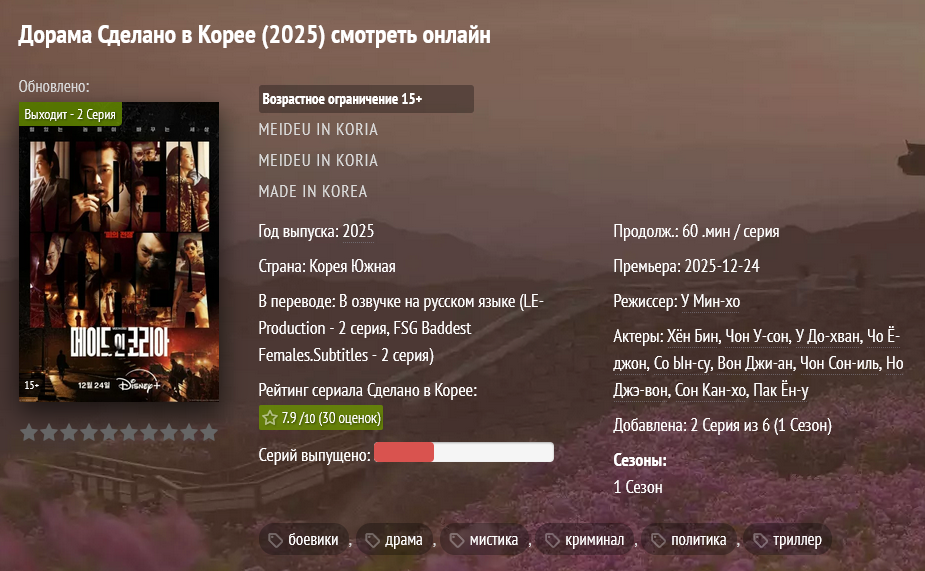Open the мистика genre tag
This screenshot has height=571, width=925.
click(x=484, y=539)
